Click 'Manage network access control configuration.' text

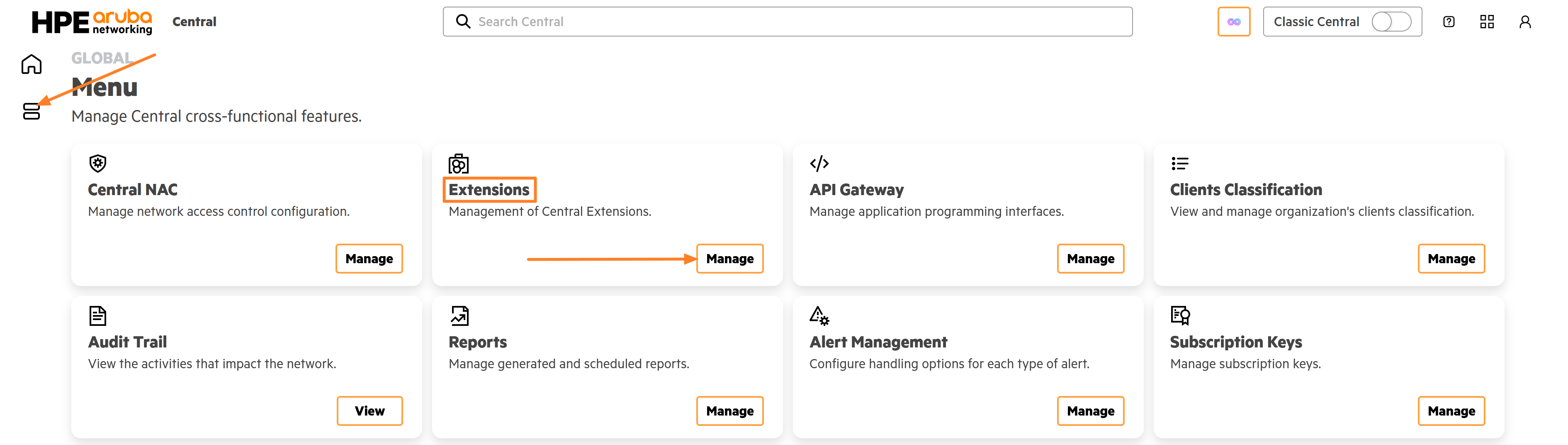point(219,212)
